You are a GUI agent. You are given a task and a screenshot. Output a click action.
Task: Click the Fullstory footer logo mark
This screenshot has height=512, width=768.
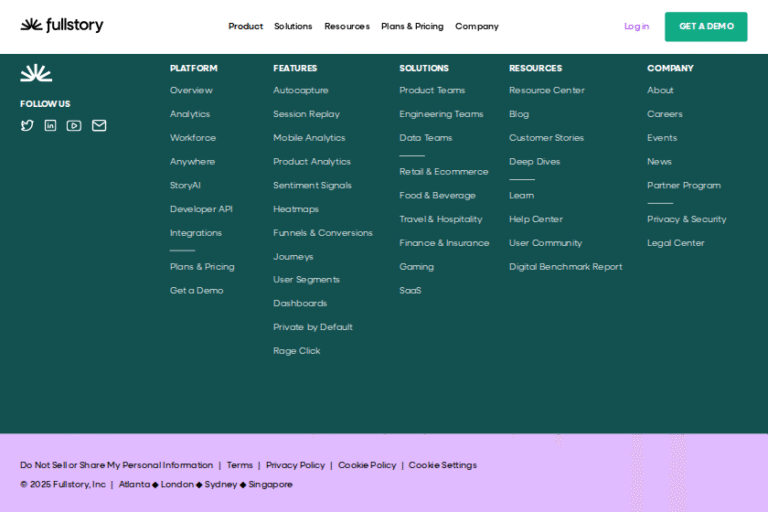(36, 73)
